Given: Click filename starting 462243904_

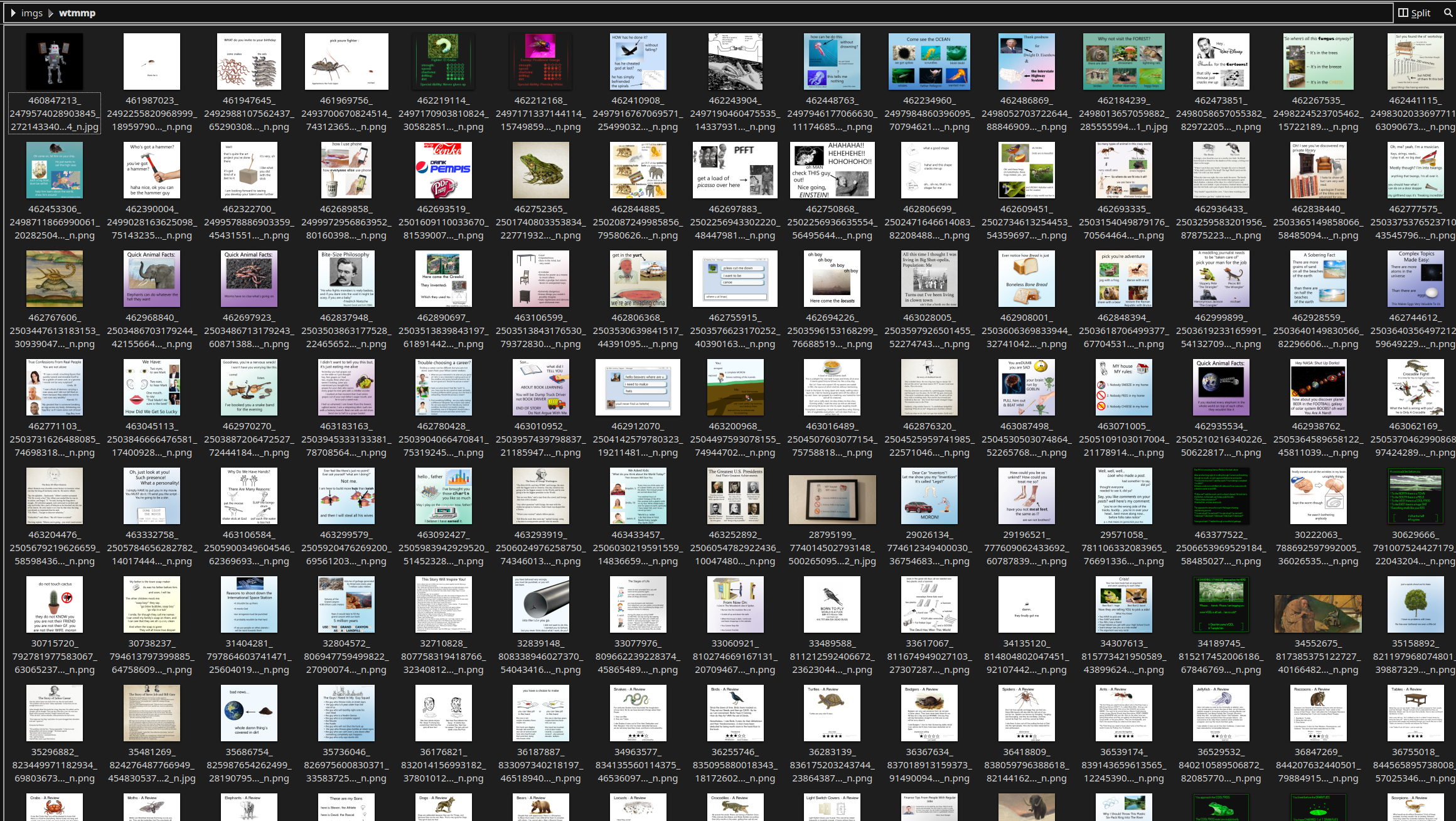Looking at the screenshot, I should (735, 114).
